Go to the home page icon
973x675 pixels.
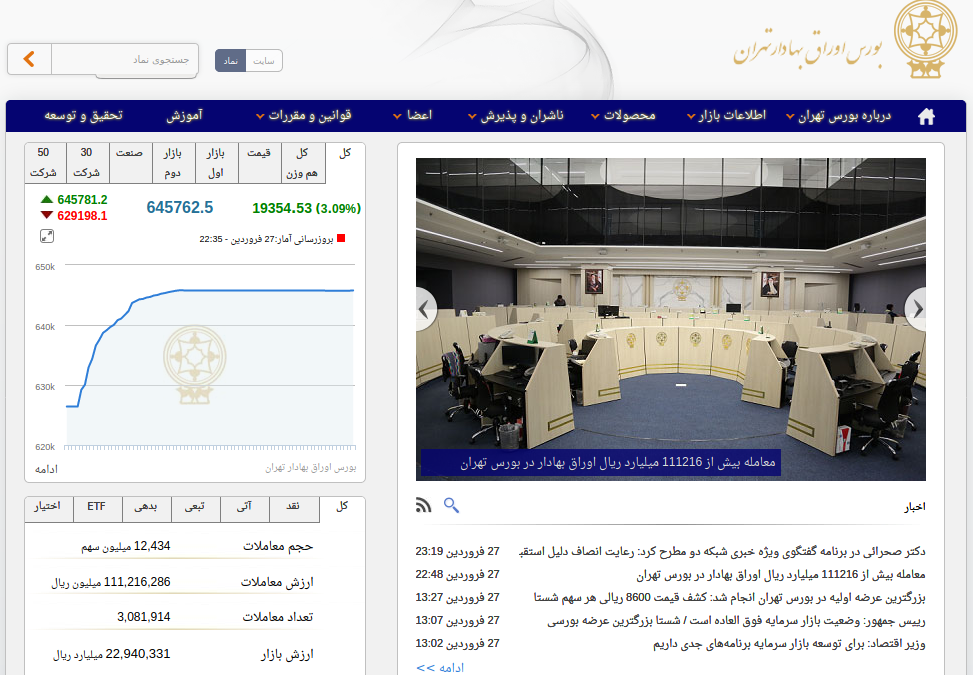[926, 116]
